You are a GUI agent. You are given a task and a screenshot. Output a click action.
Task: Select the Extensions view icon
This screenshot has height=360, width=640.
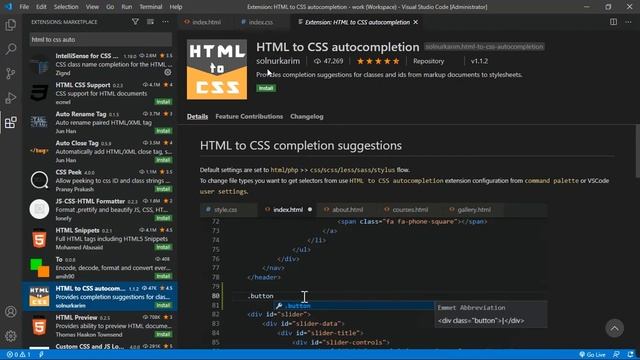(11, 122)
